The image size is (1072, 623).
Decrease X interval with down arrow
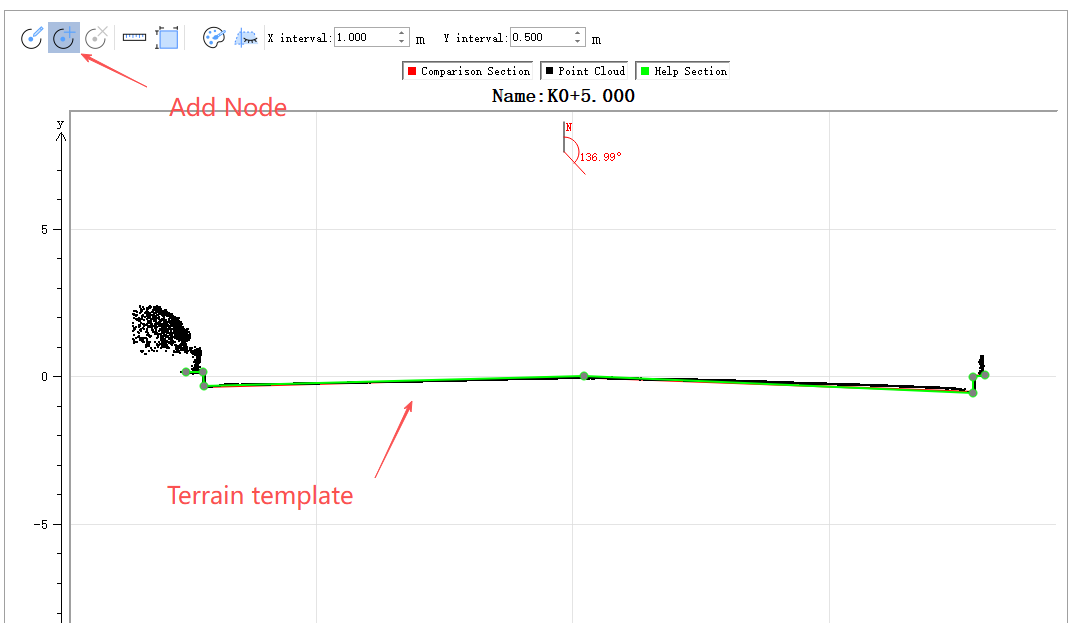coord(402,43)
